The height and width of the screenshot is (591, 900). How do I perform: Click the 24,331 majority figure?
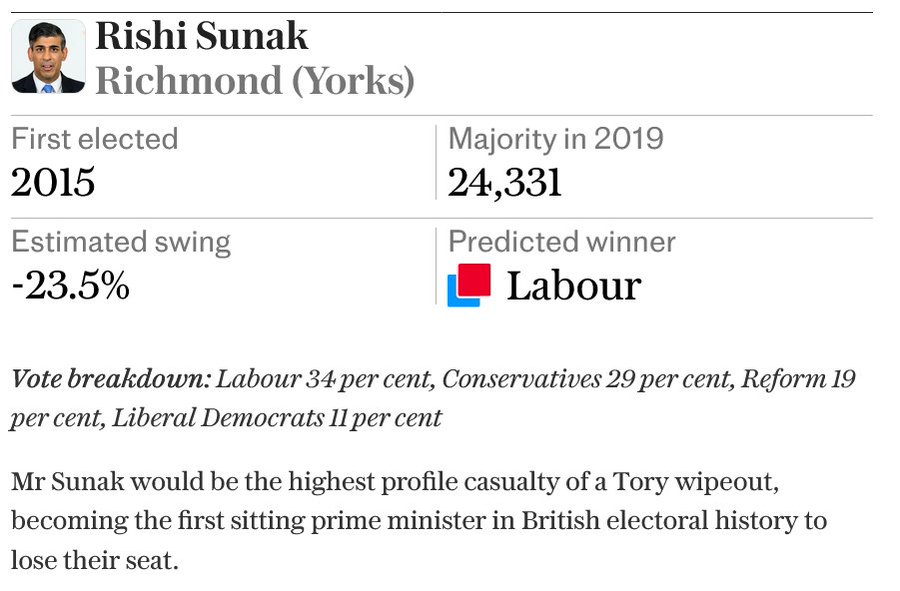pos(505,183)
